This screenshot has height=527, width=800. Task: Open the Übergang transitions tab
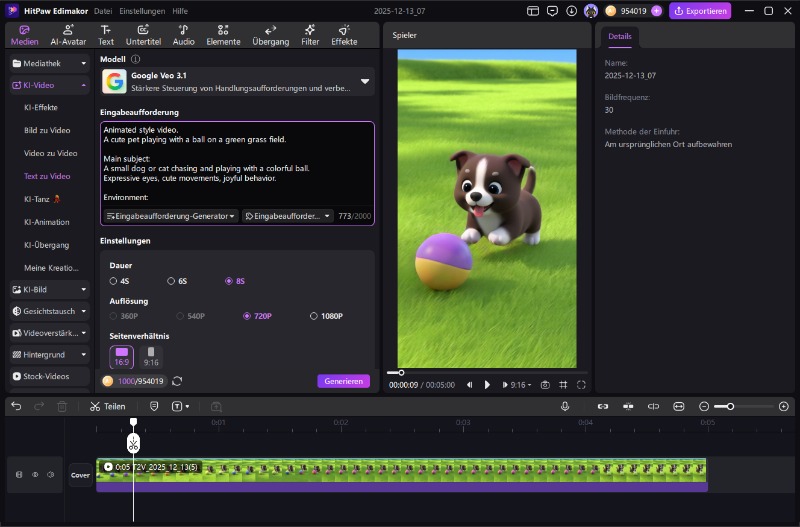point(270,35)
